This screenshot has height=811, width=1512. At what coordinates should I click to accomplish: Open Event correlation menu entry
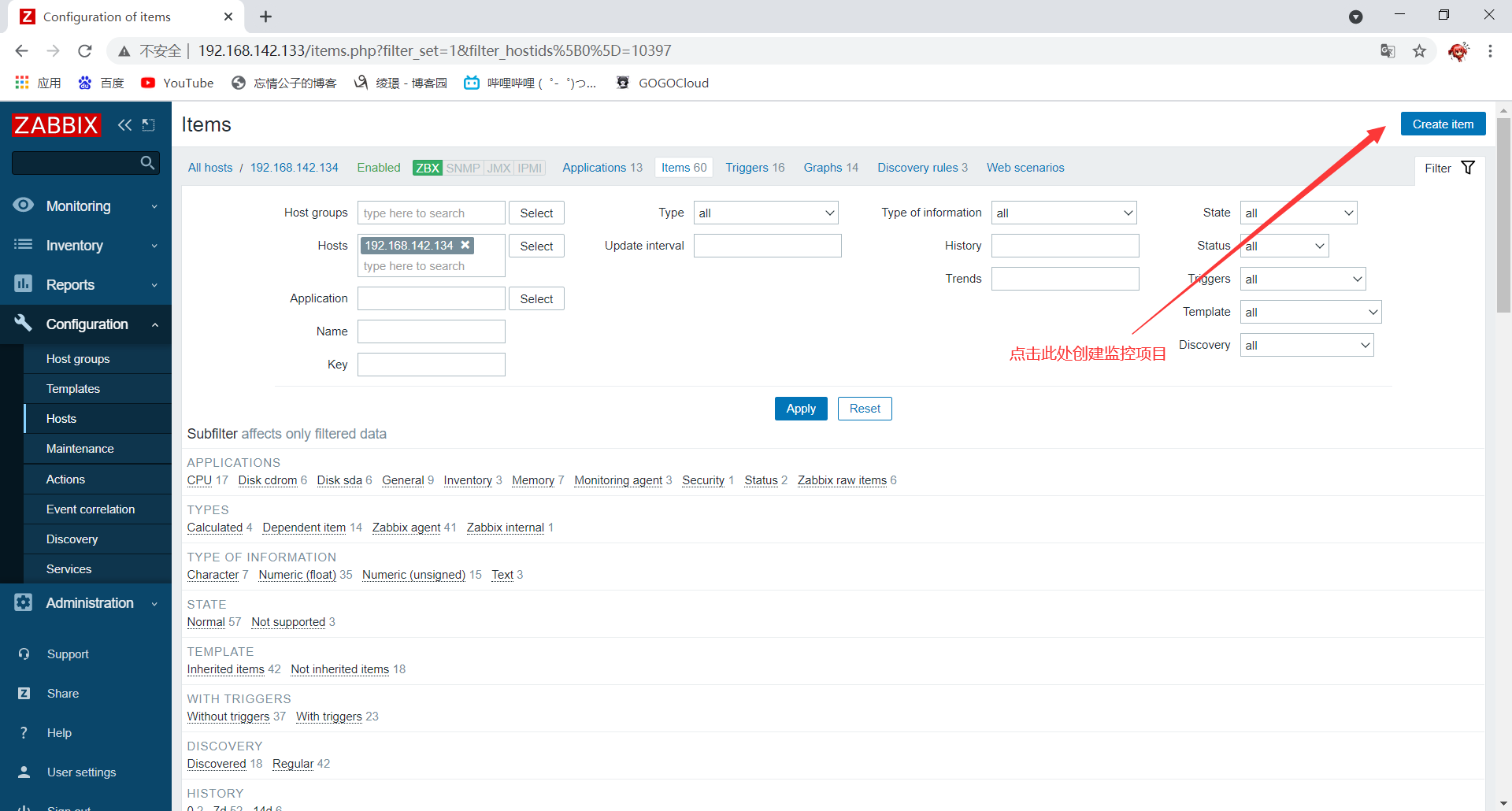tap(91, 509)
